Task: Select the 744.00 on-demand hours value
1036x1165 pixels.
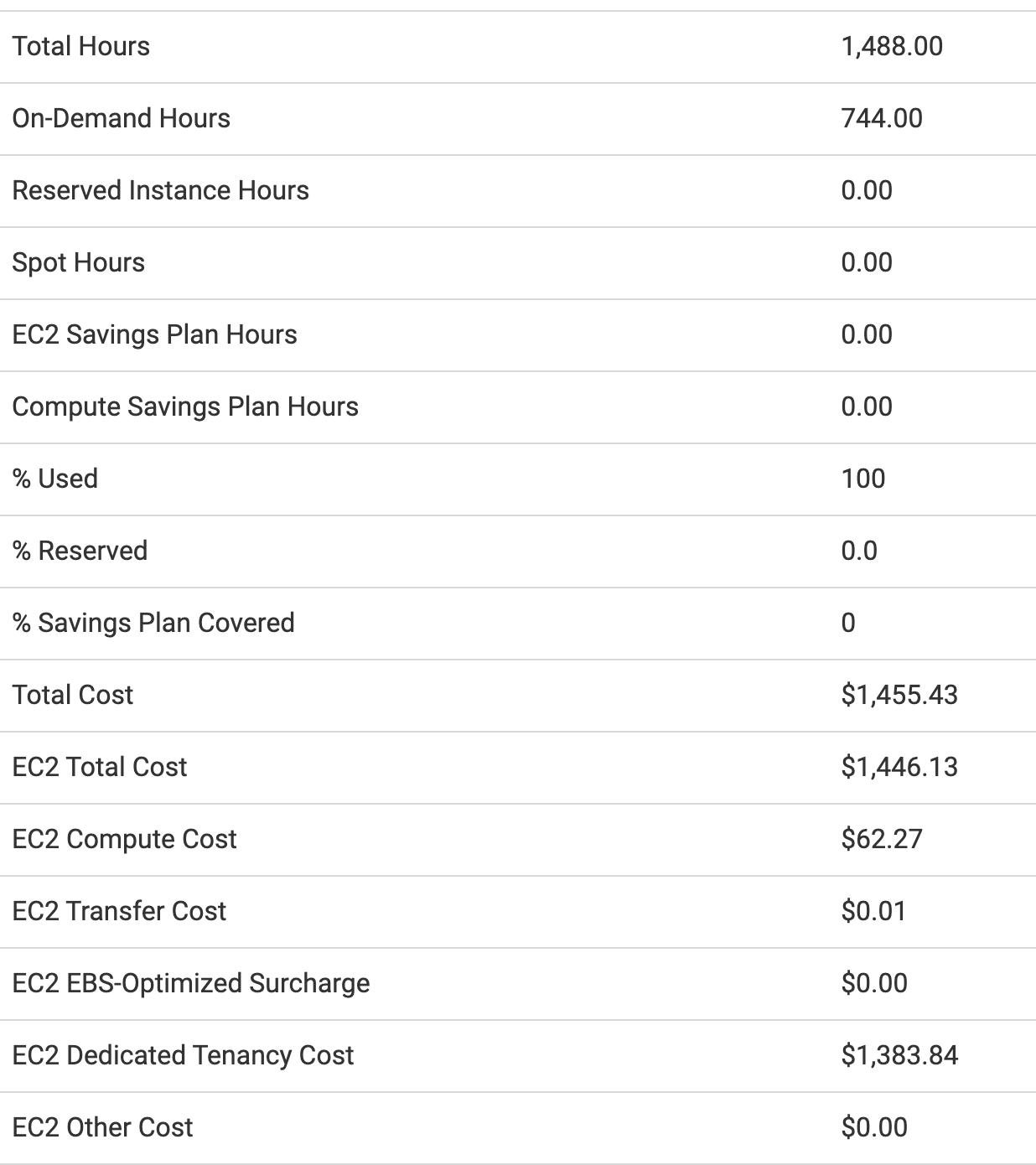Action: click(882, 118)
